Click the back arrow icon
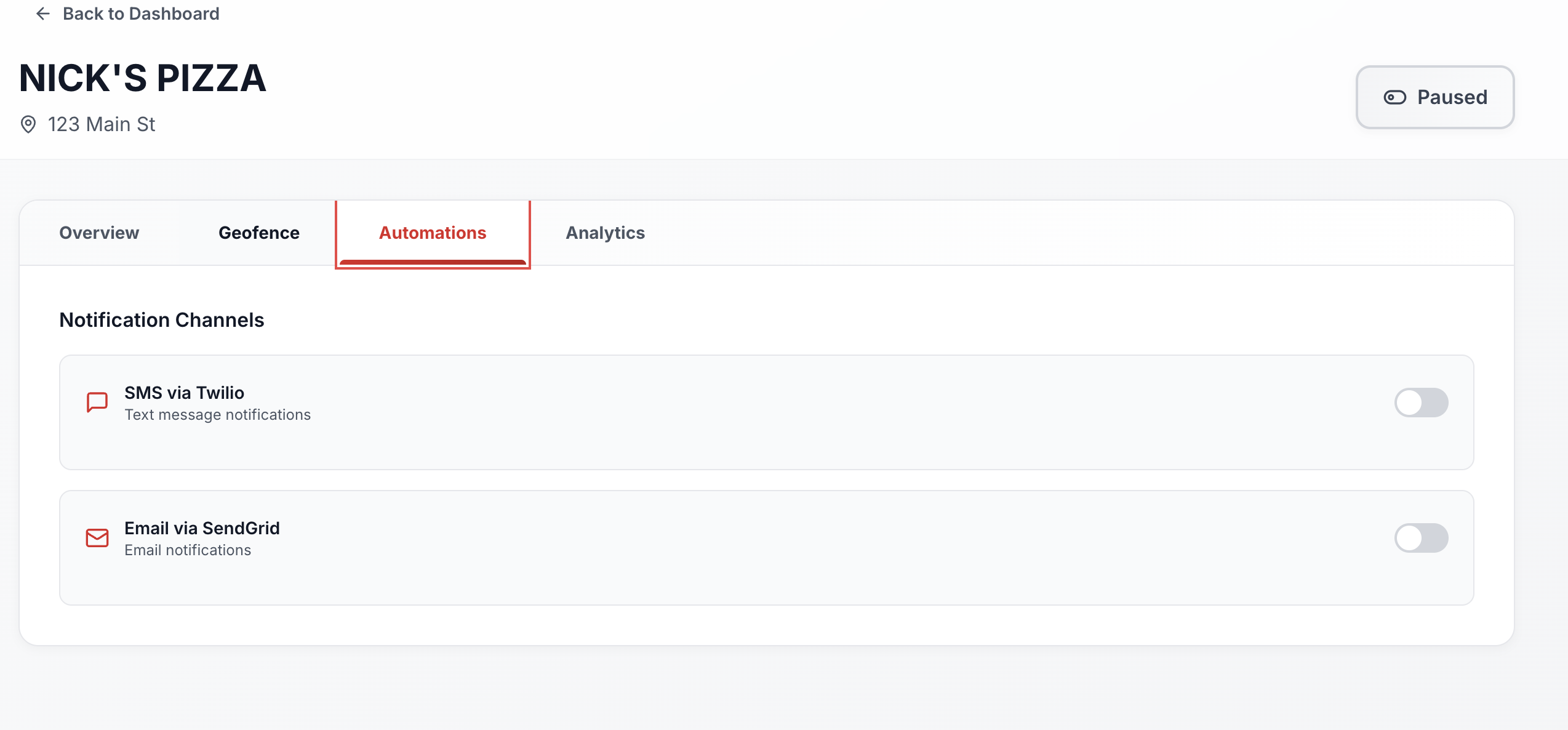Viewport: 1568px width, 730px height. [42, 14]
